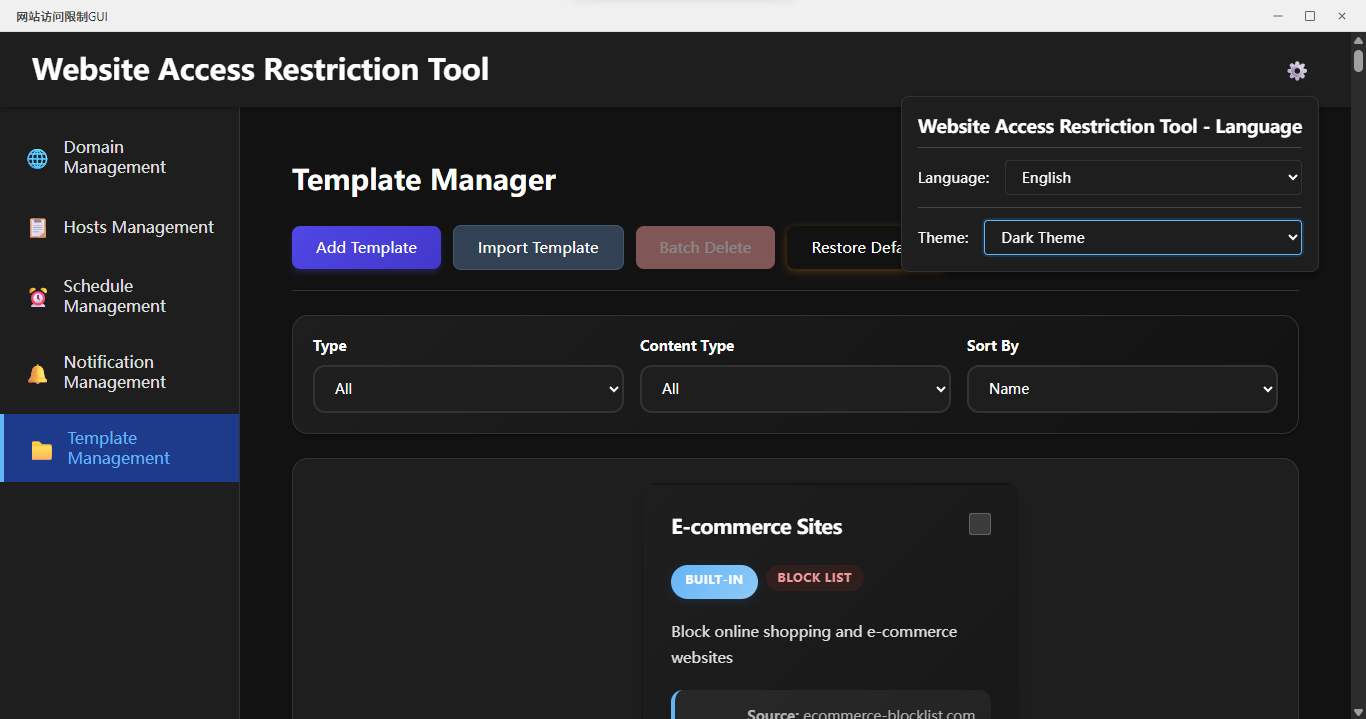Open Hosts Management via its notebook icon
The height and width of the screenshot is (719, 1366).
(37, 227)
